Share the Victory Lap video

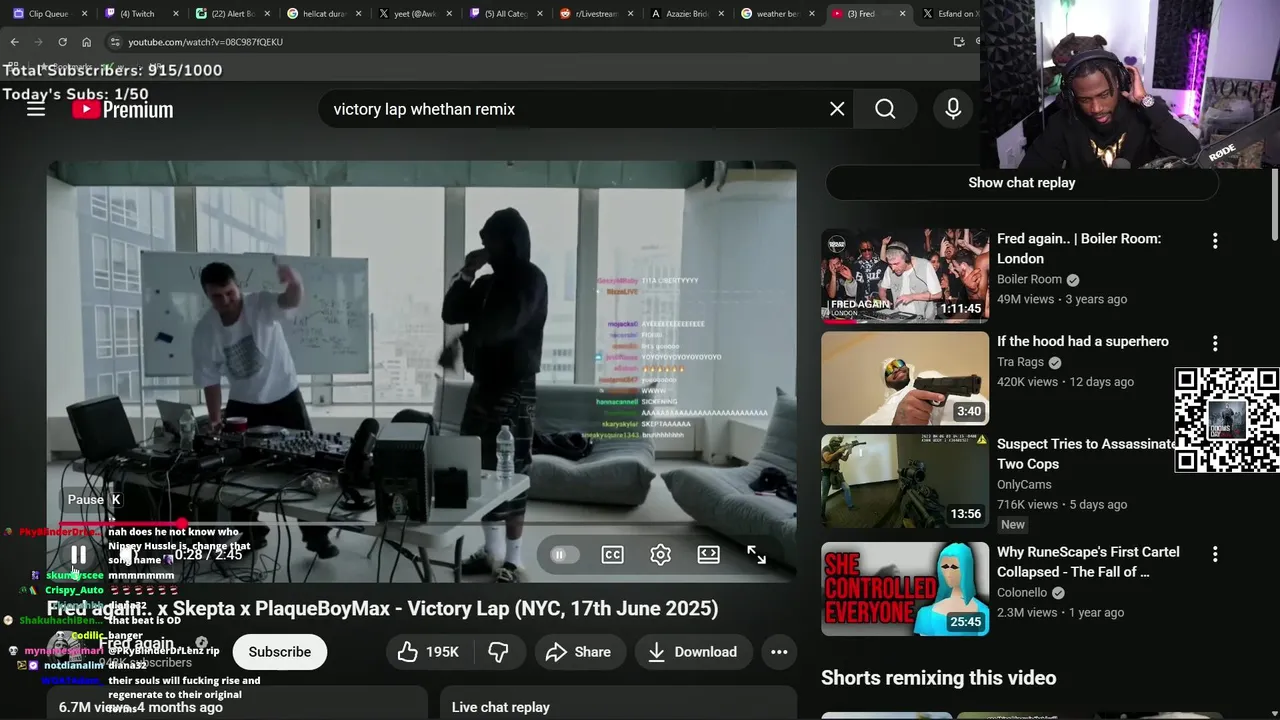(x=578, y=652)
